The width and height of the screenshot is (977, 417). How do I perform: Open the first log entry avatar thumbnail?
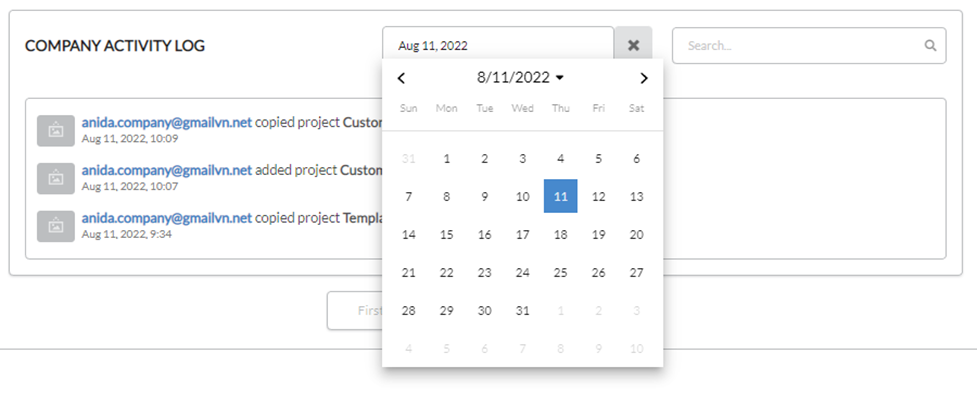(x=56, y=131)
